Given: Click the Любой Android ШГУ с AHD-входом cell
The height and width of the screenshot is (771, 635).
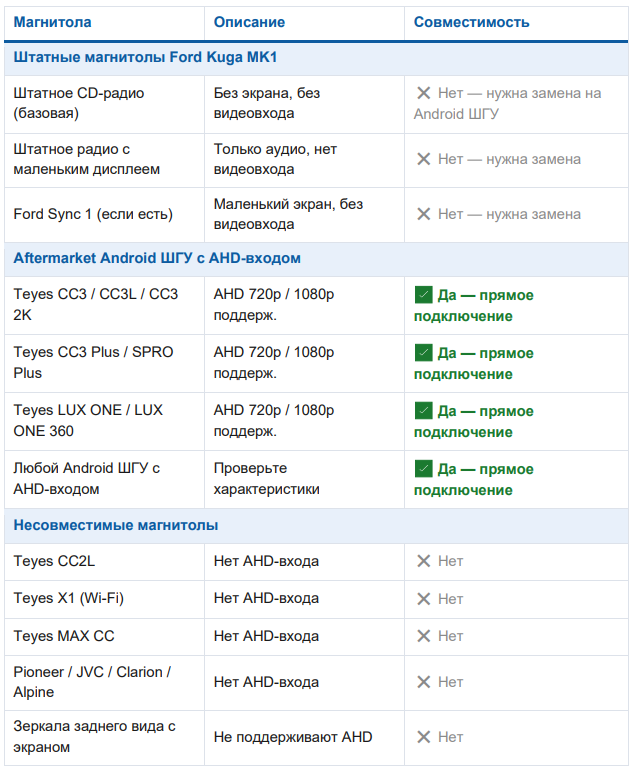Looking at the screenshot, I should click(104, 479).
